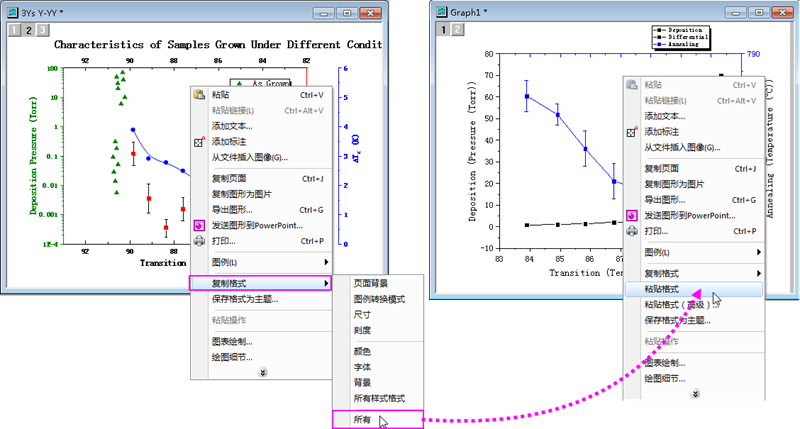Choose 图表绘制... in Graph1 context menu
This screenshot has height=429, width=800.
[664, 363]
